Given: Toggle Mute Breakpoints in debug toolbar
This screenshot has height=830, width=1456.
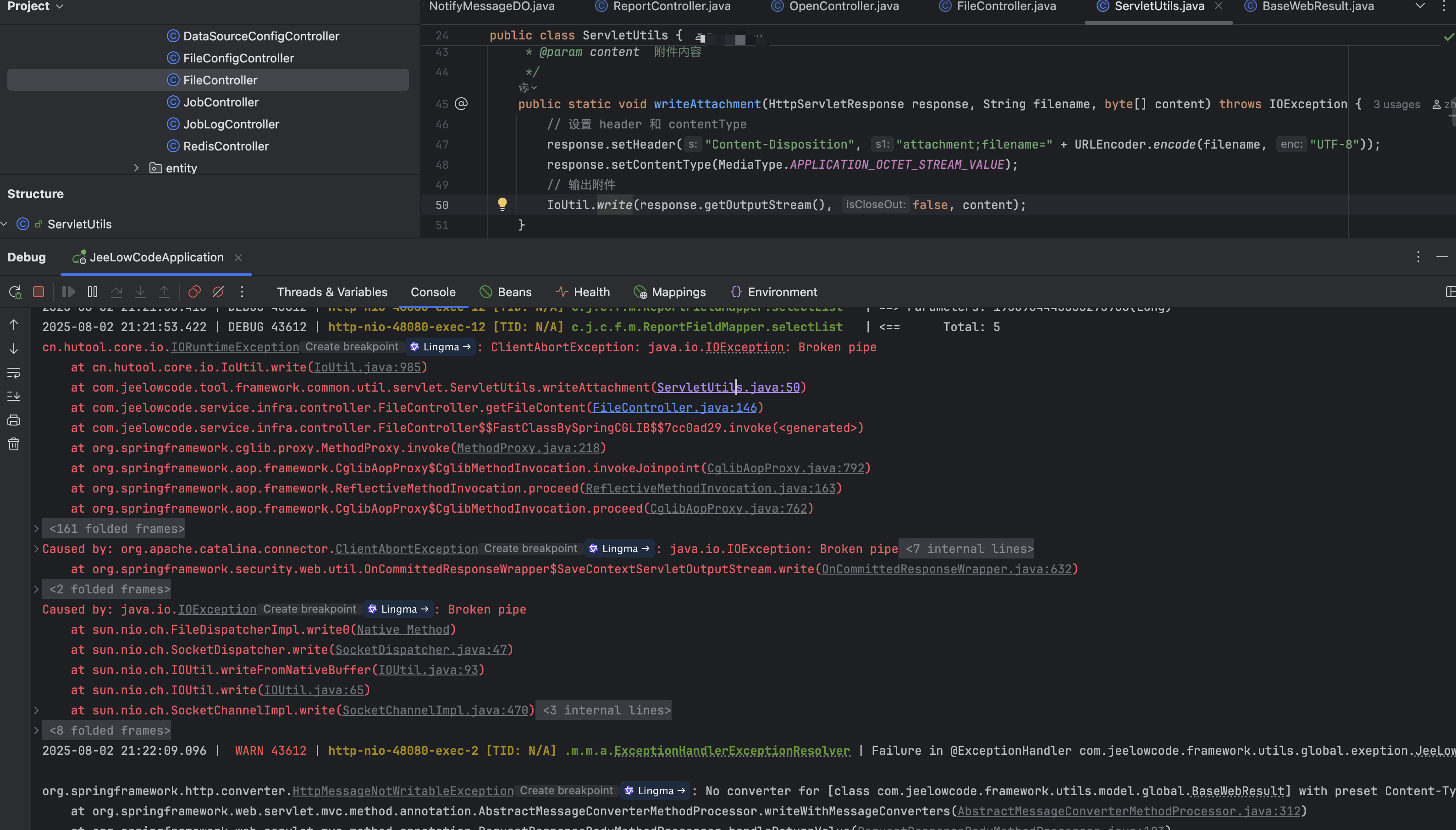Looking at the screenshot, I should tap(218, 292).
